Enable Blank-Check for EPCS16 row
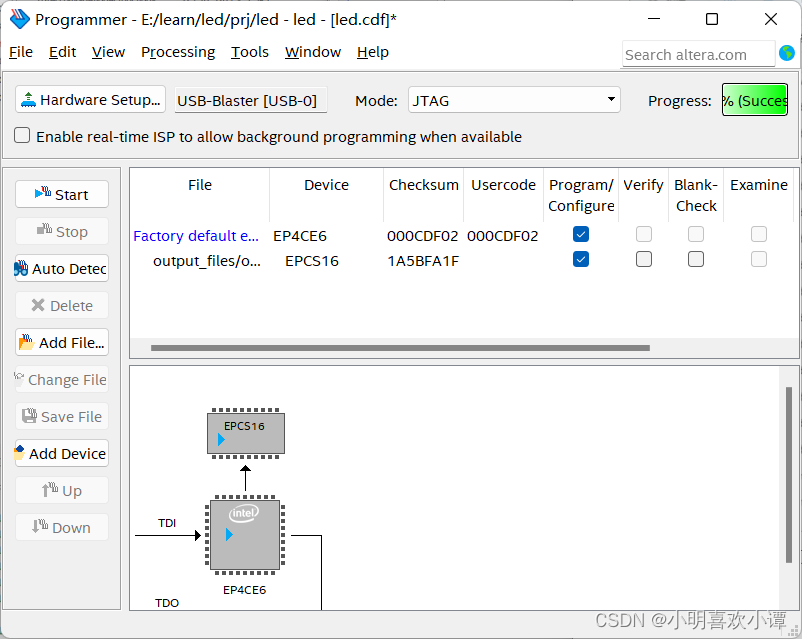Screen dimensions: 802x639 (x=696, y=259)
